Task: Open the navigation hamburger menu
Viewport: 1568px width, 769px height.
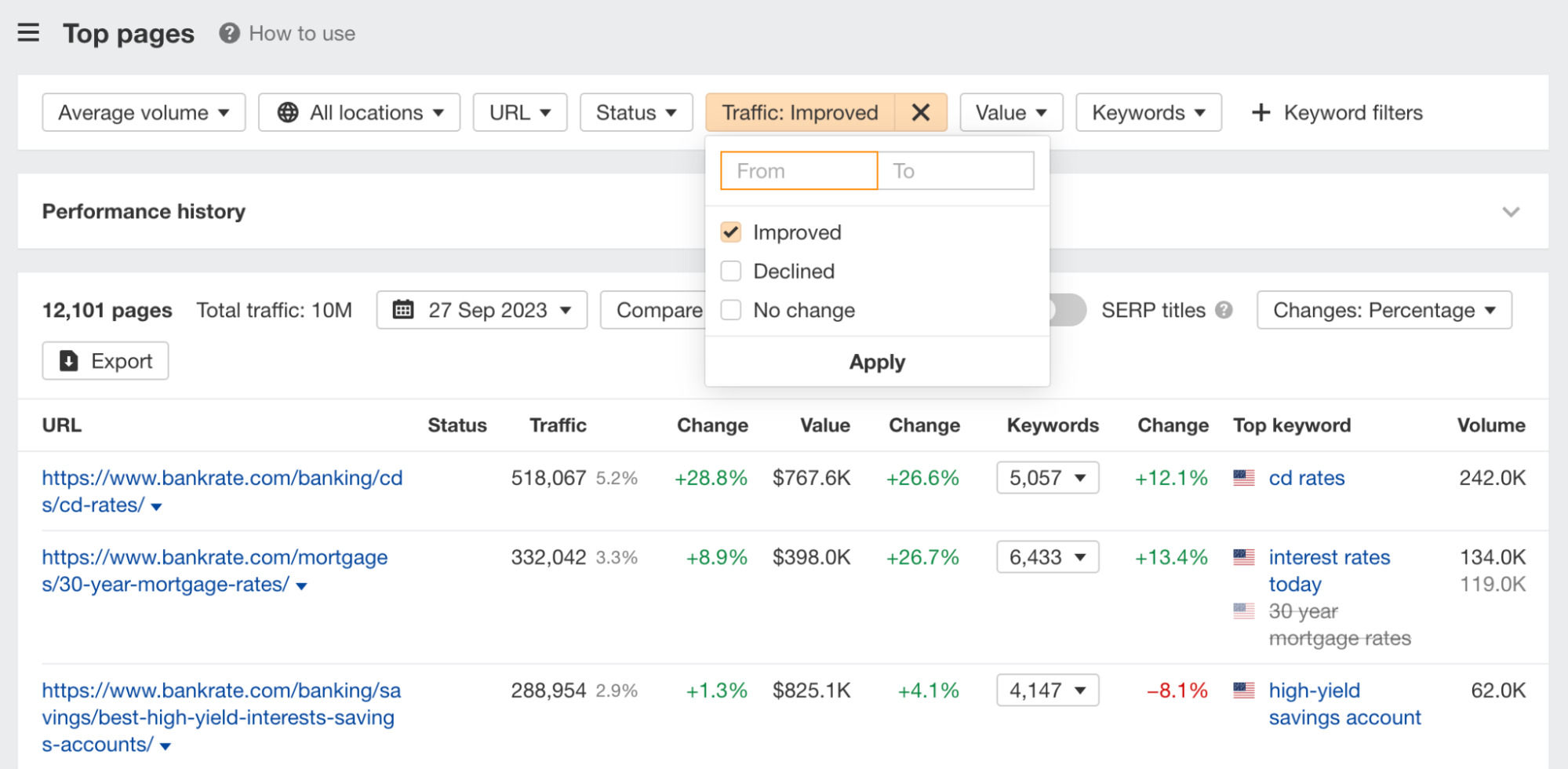Action: click(28, 33)
